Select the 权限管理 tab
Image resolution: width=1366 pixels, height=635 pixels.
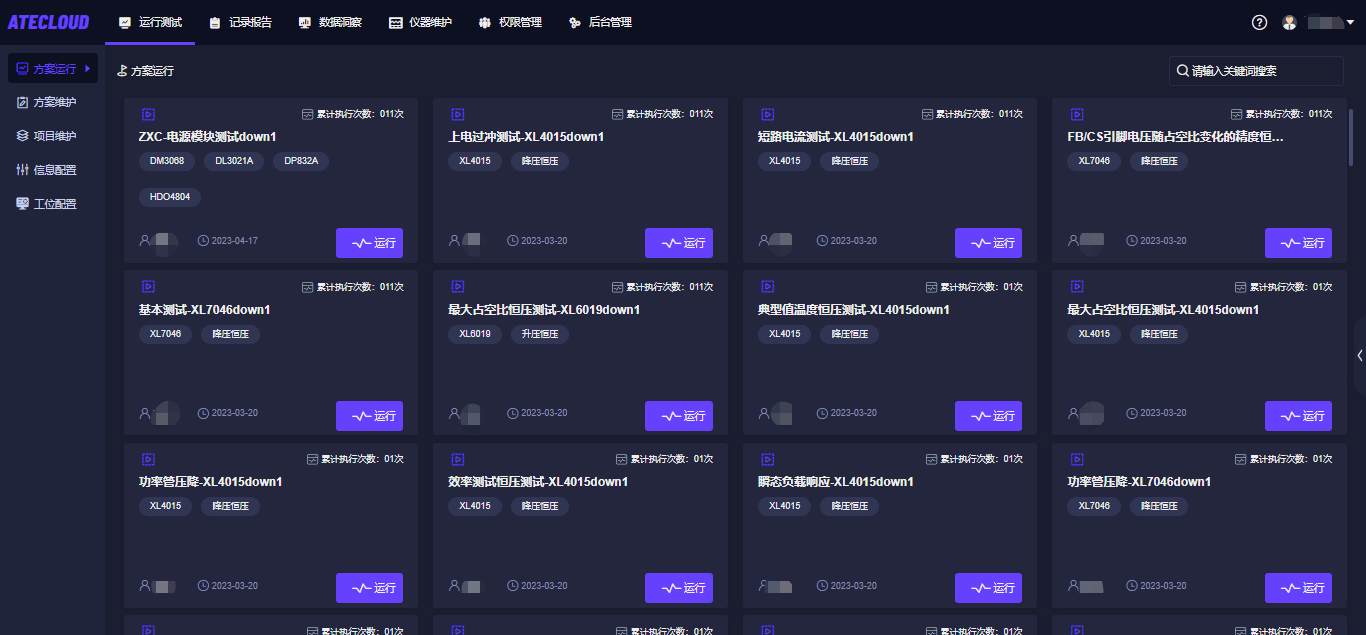click(510, 22)
